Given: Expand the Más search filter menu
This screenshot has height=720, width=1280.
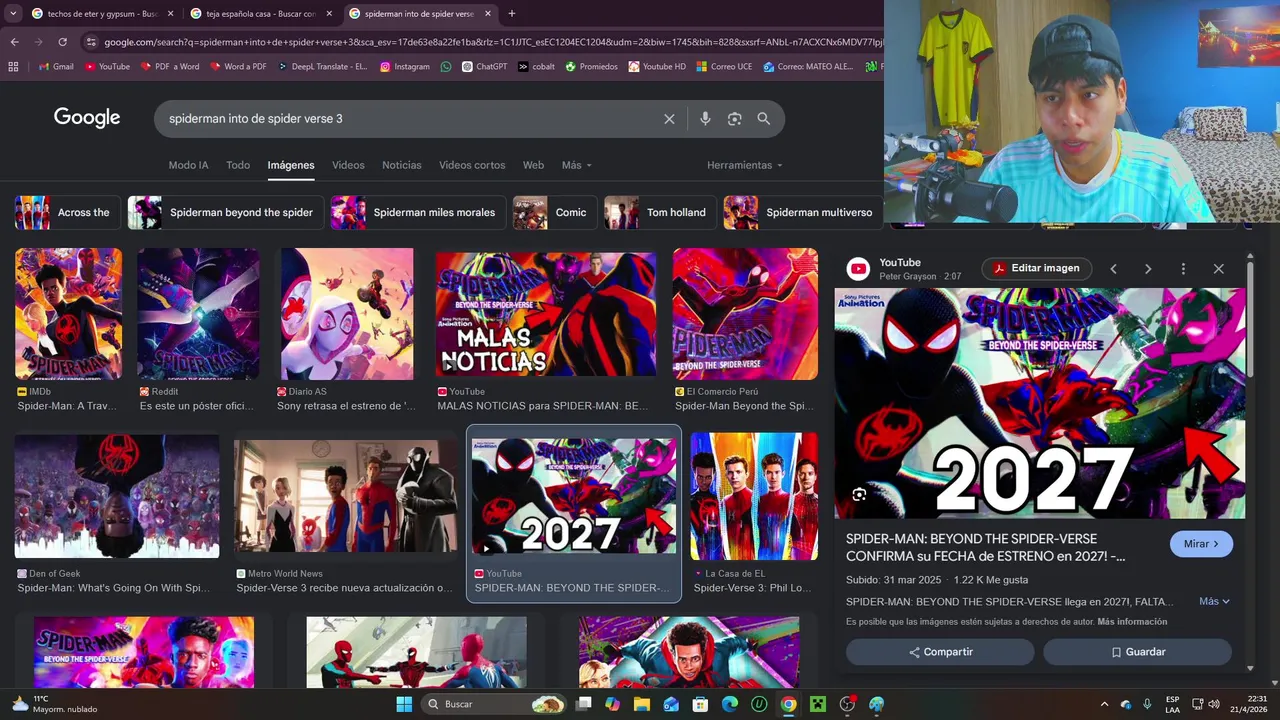Looking at the screenshot, I should [x=577, y=165].
